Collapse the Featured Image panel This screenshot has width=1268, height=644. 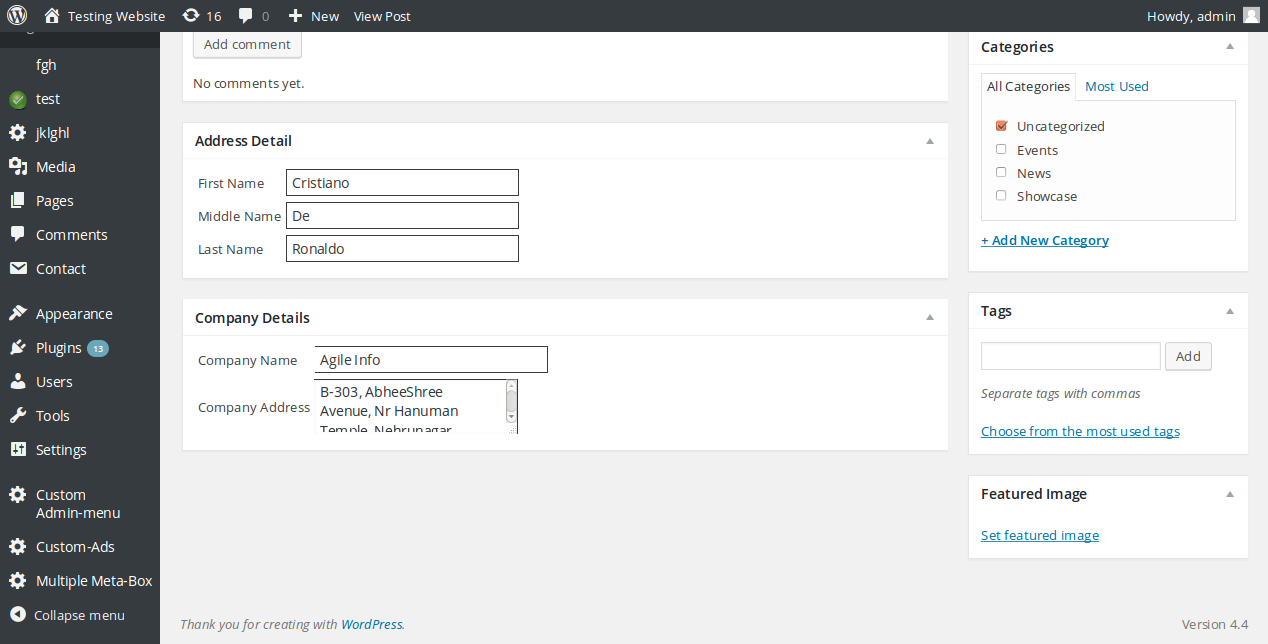pyautogui.click(x=1230, y=494)
